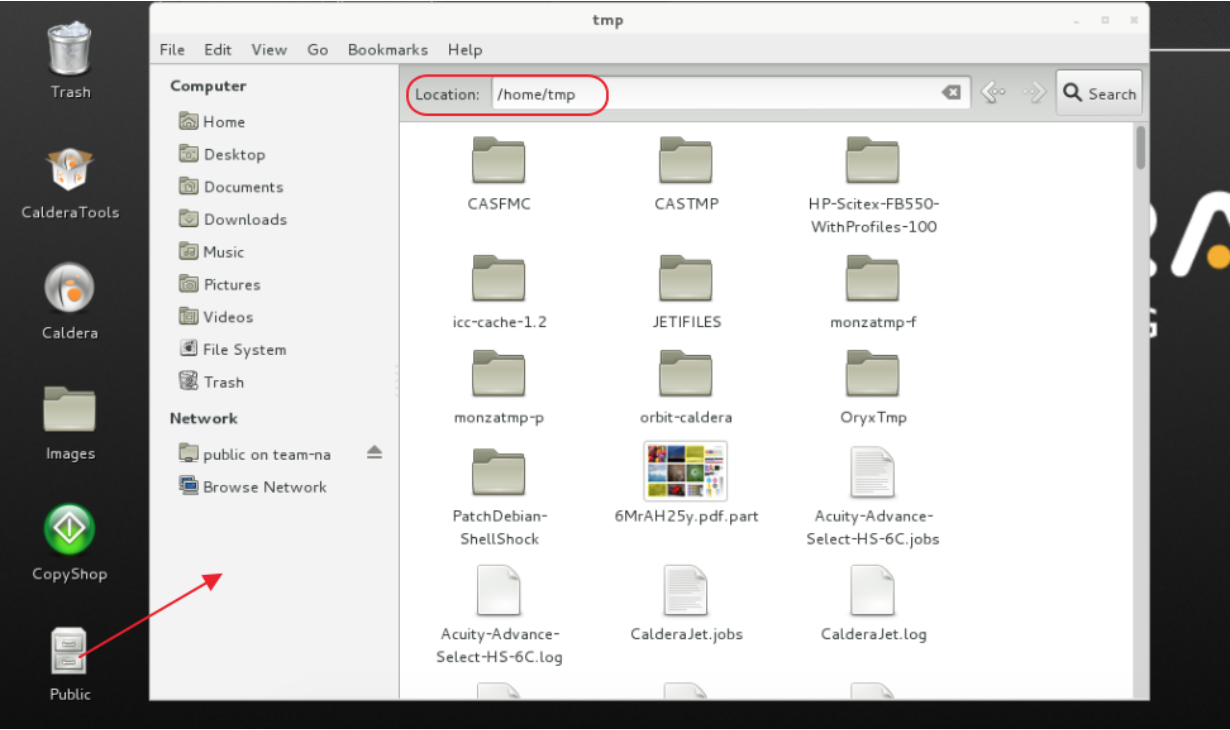Click the vertical scrollbar of the file view
Viewport: 1230px width, 730px height.
point(1141,148)
